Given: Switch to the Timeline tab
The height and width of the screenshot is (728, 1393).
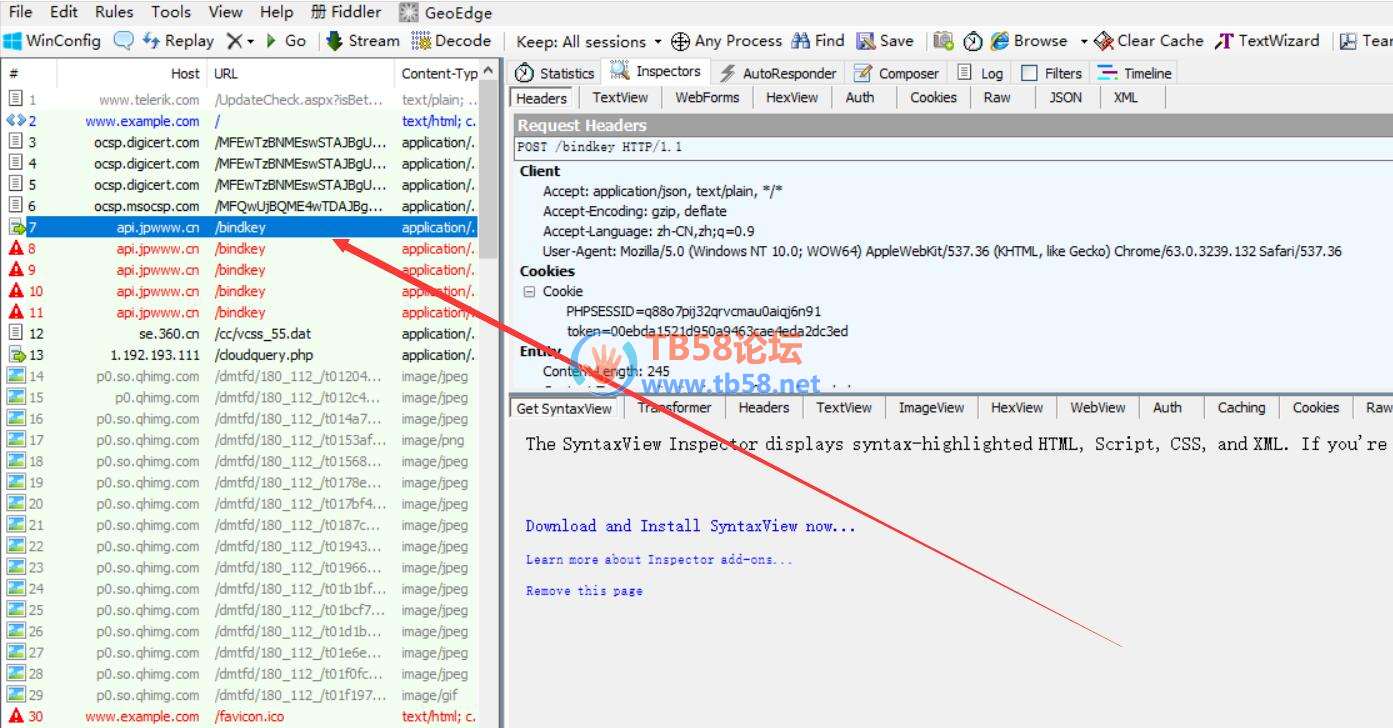Looking at the screenshot, I should (x=1134, y=73).
